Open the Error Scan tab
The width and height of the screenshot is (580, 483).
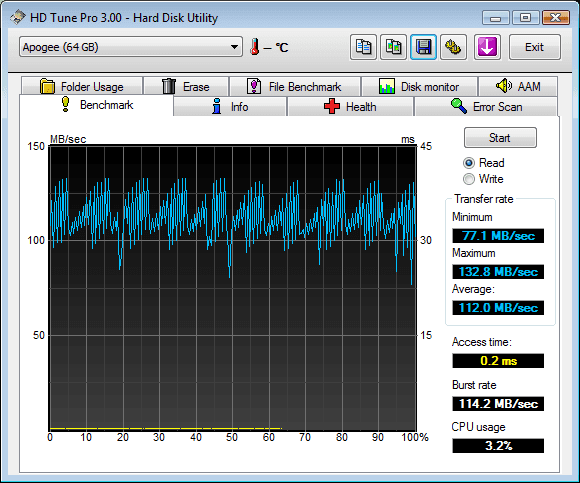pyautogui.click(x=486, y=107)
